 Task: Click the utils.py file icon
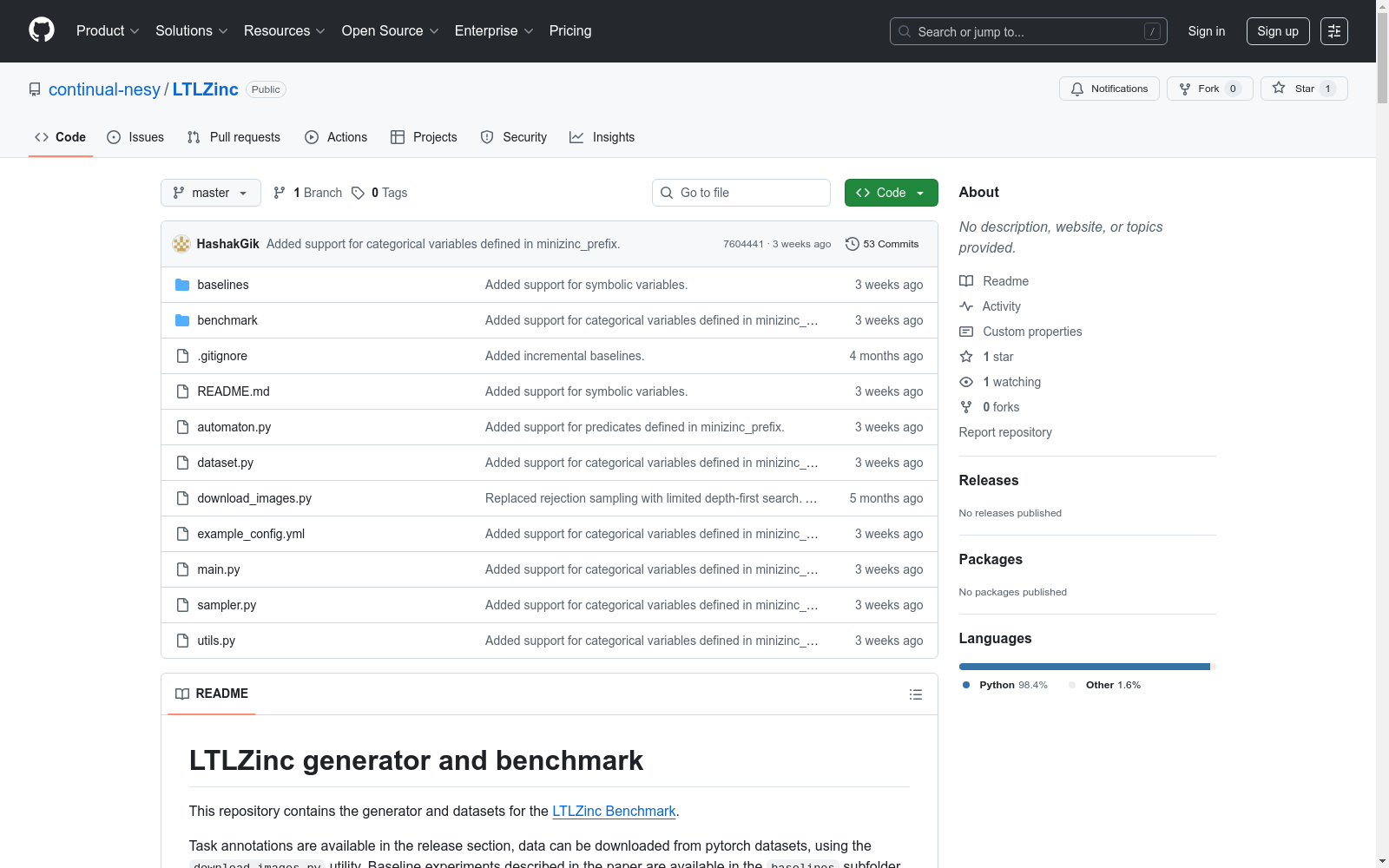[182, 641]
